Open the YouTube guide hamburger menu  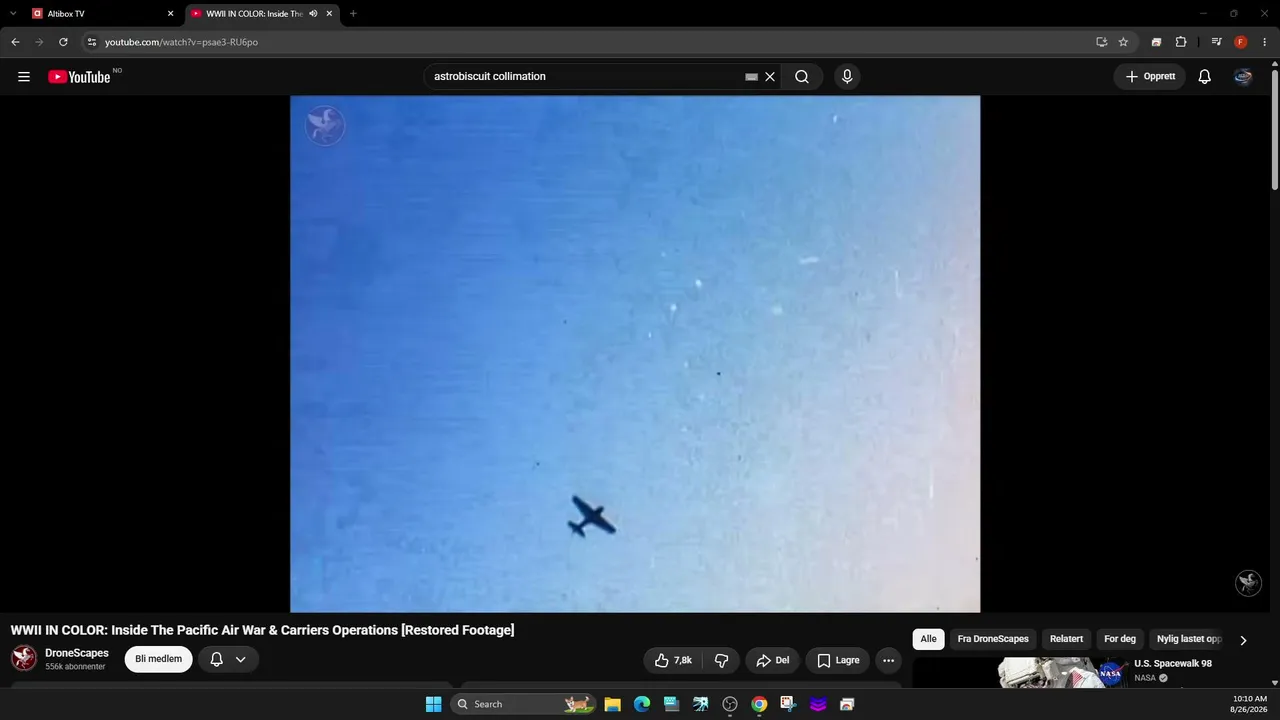24,77
